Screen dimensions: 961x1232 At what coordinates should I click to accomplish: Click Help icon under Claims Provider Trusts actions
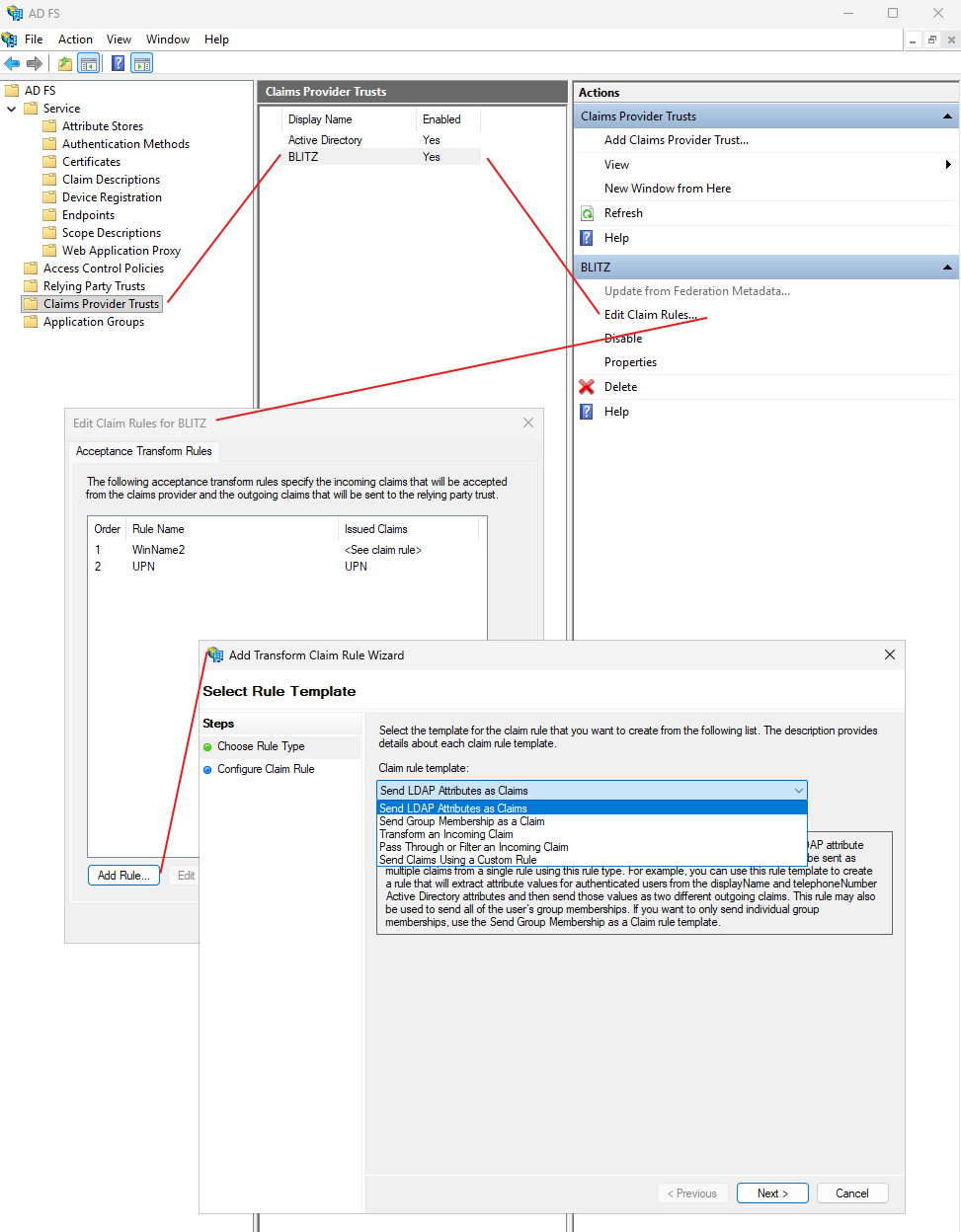pyautogui.click(x=587, y=238)
